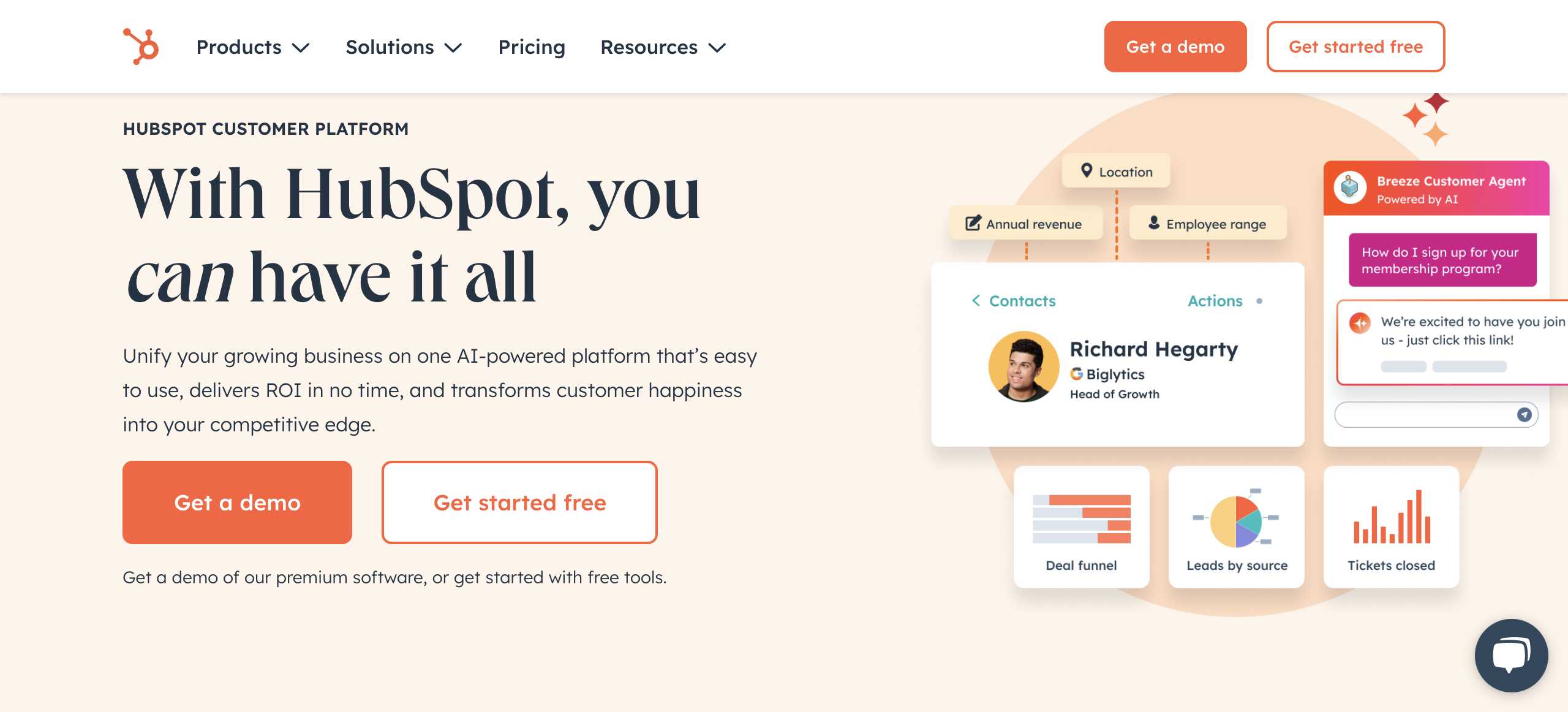Open the Pricing page from navigation

(x=532, y=47)
